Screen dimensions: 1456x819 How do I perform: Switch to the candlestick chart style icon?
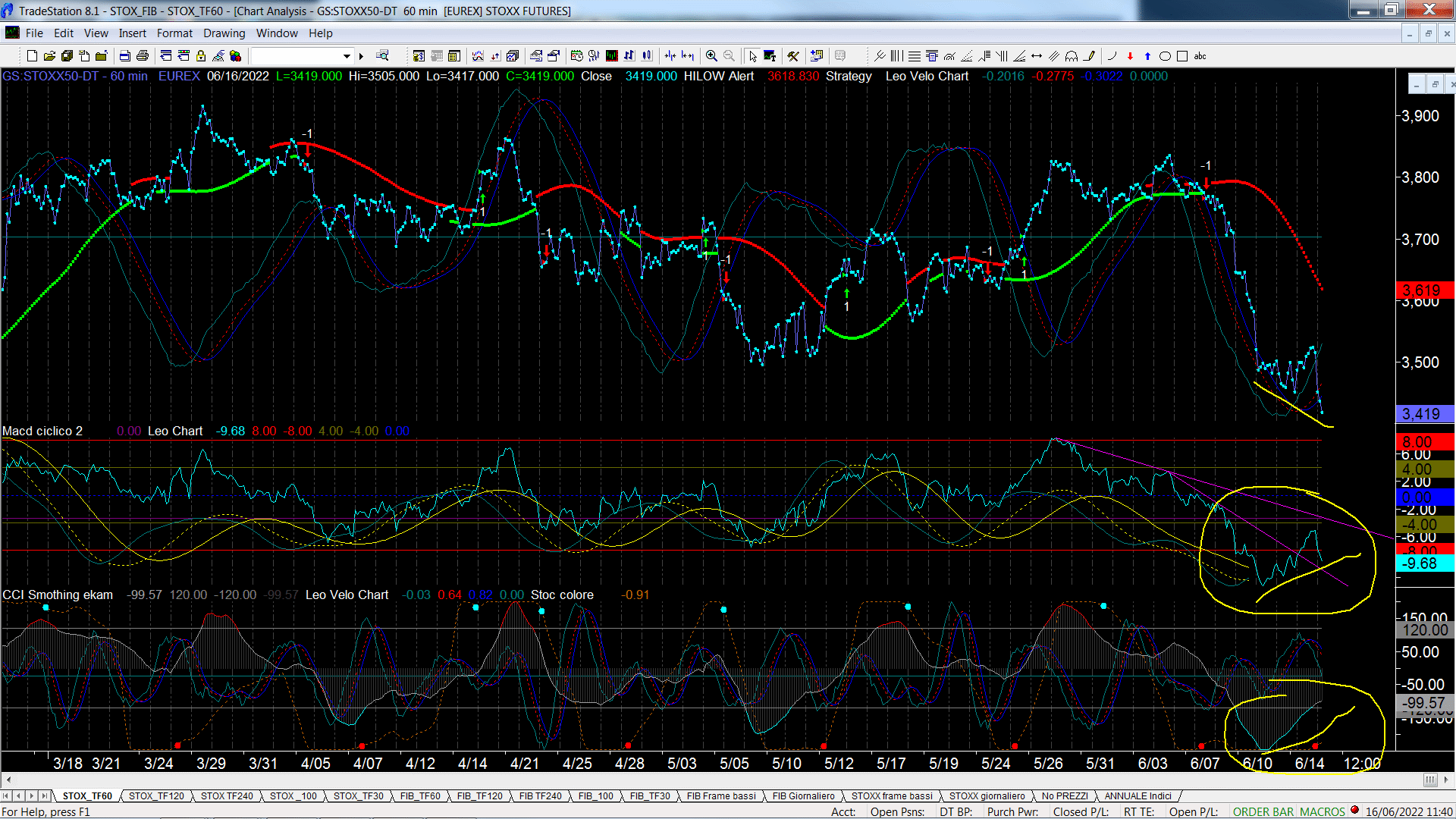647,56
